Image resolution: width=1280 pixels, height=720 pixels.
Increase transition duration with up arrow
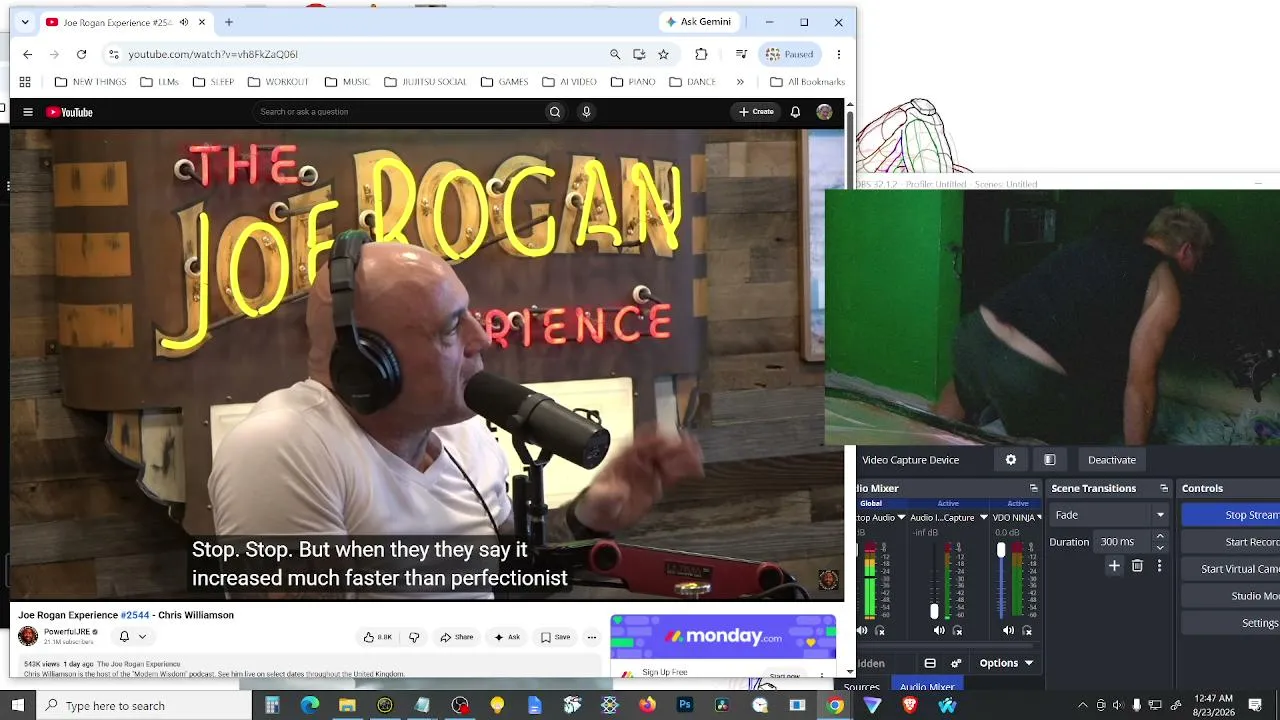click(1160, 537)
